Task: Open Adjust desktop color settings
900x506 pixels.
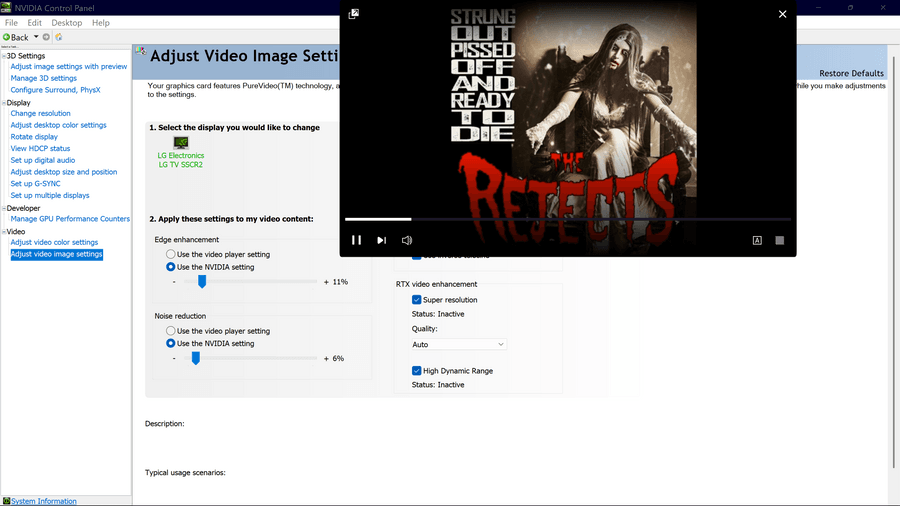Action: point(59,125)
